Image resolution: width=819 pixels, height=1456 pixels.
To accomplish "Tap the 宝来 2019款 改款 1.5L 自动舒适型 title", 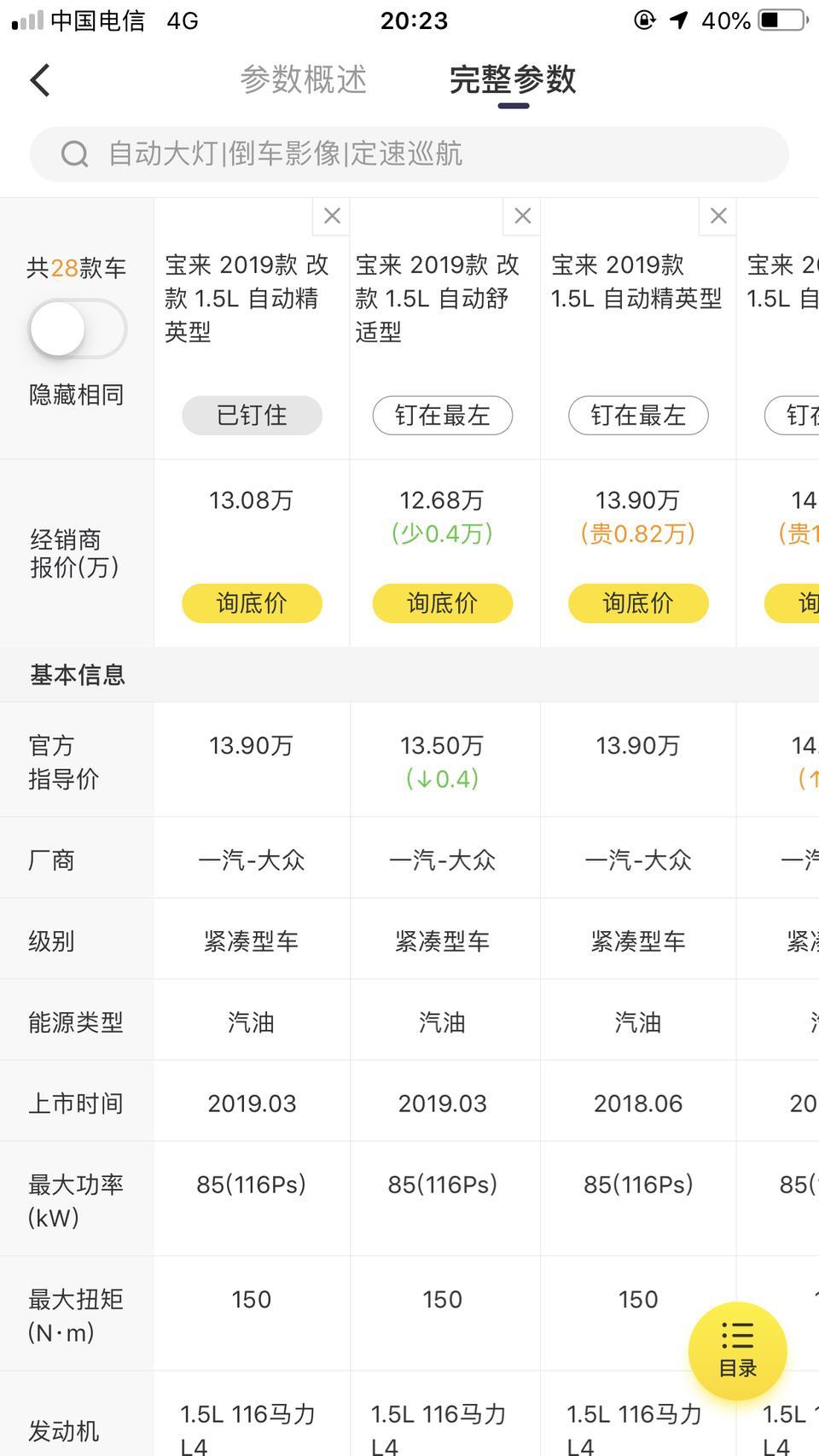I will (x=438, y=298).
